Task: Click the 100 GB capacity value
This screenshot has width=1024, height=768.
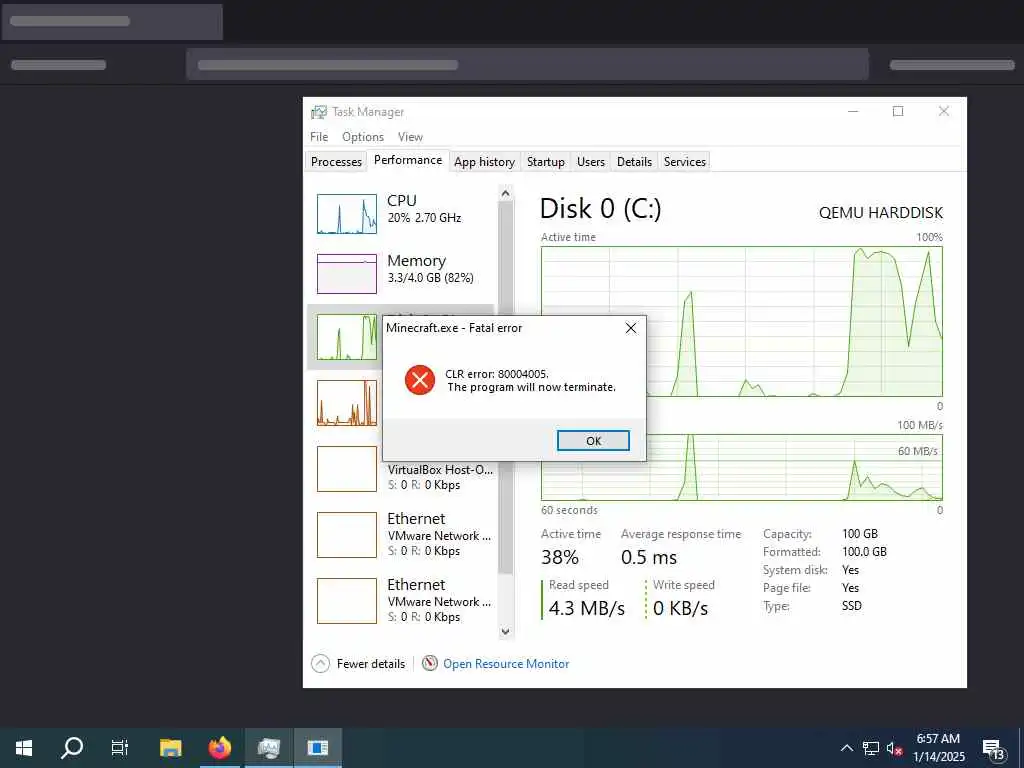Action: tap(859, 534)
